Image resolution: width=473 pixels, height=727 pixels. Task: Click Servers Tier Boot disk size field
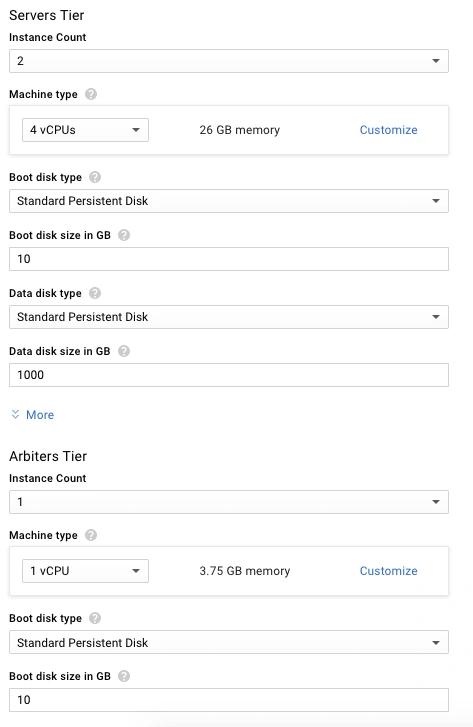[229, 259]
